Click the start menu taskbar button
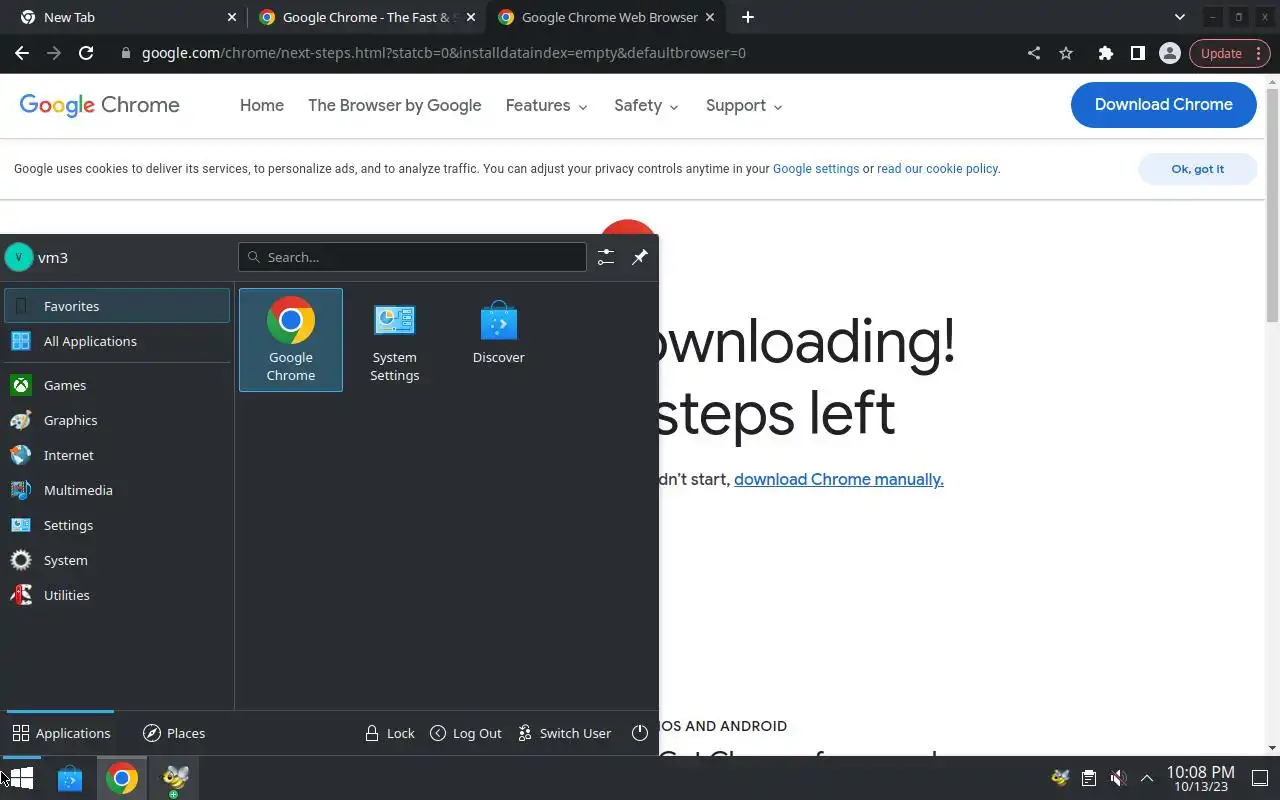This screenshot has width=1280, height=800. pos(20,778)
